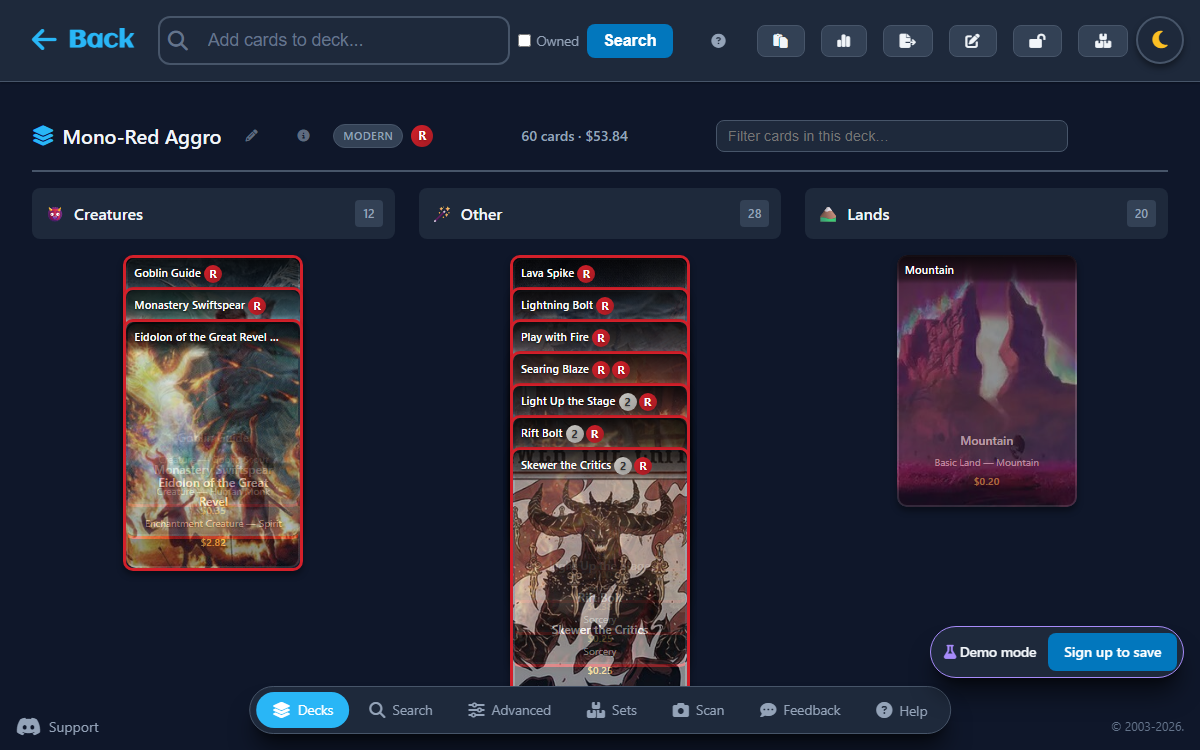Open the Eidolon of the Great Revel card

pos(213,445)
